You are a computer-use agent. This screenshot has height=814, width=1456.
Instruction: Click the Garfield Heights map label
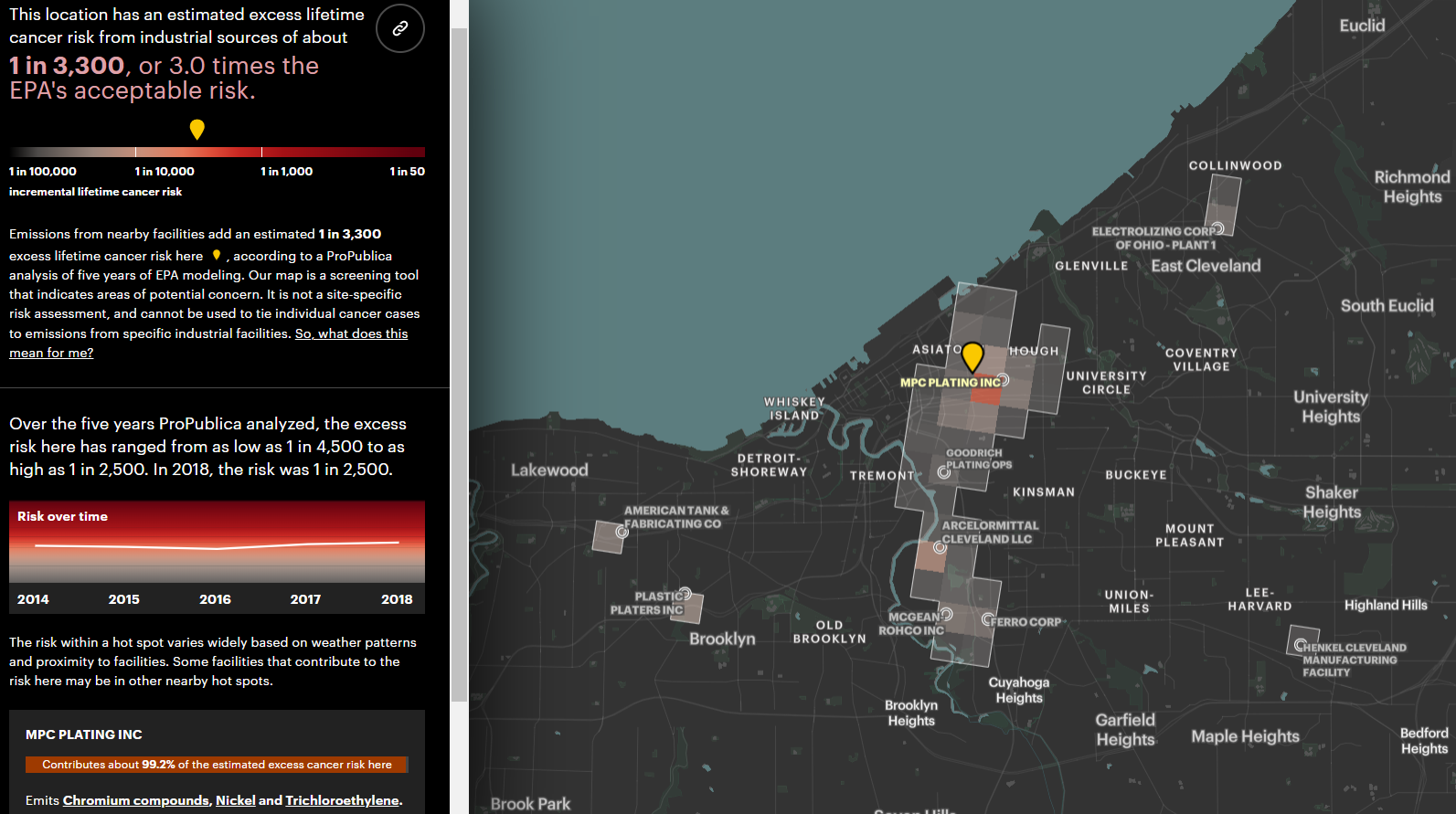1125,730
